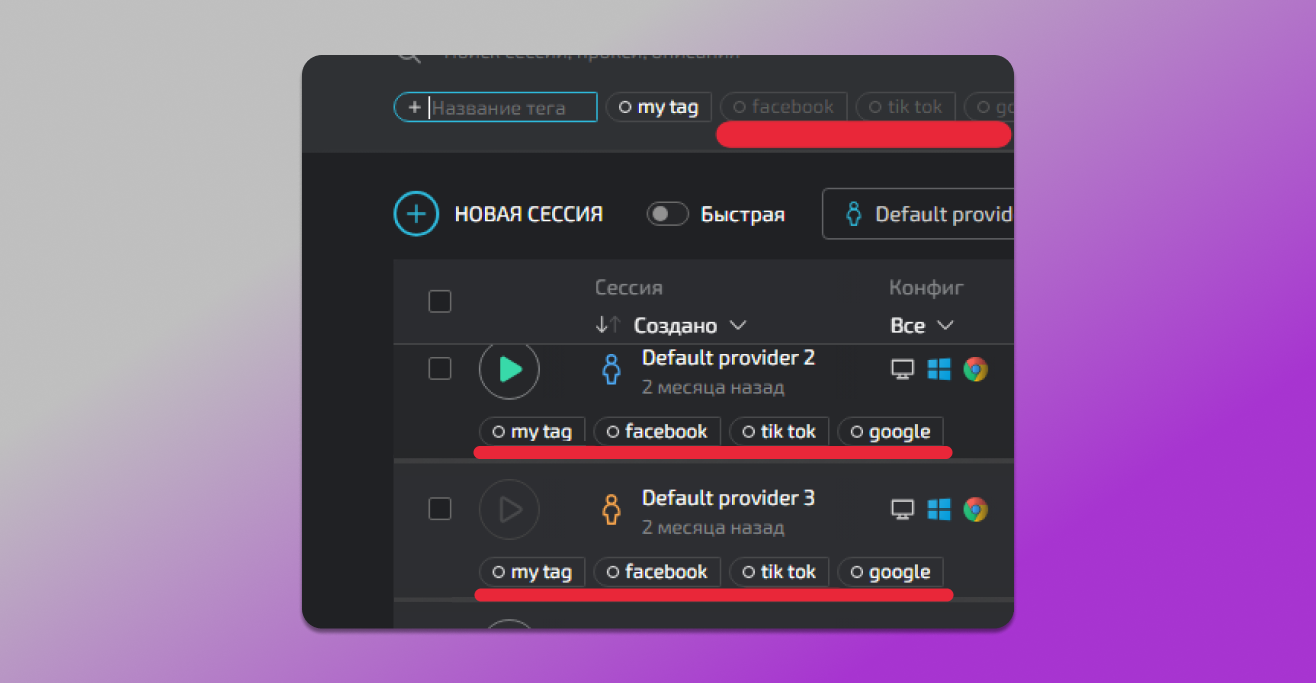Viewport: 1316px width, 683px height.
Task: Open the Default provider selector dropdown
Action: coord(920,214)
